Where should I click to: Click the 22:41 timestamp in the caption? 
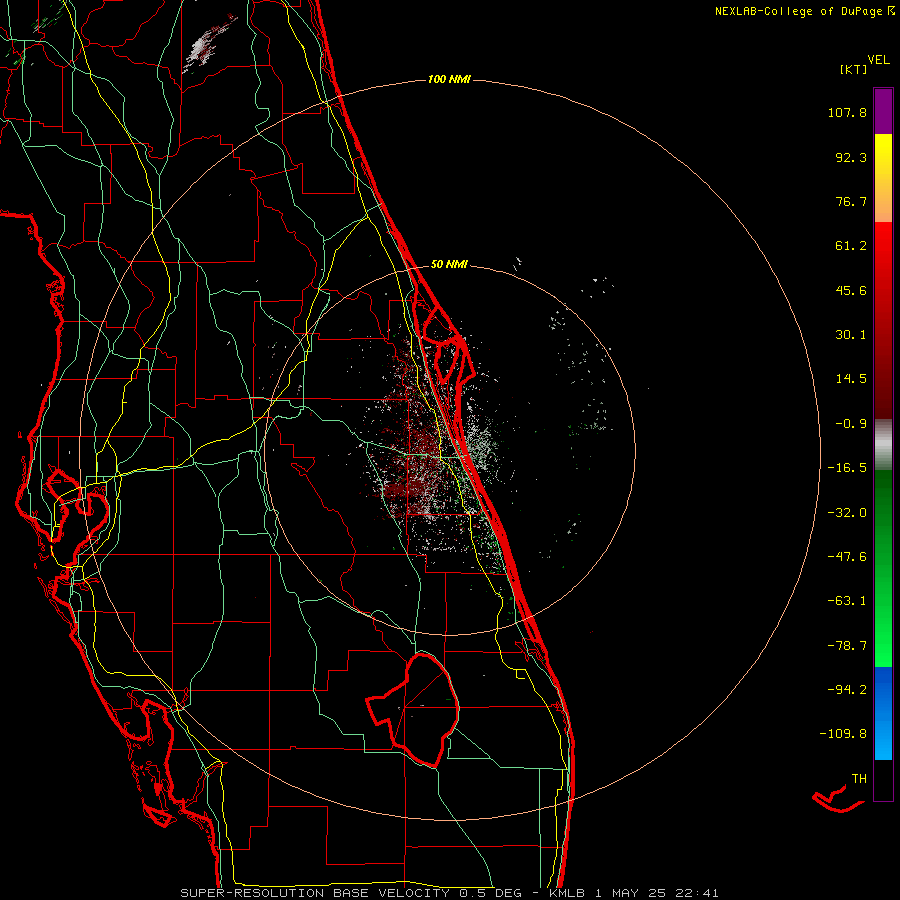click(x=699, y=893)
